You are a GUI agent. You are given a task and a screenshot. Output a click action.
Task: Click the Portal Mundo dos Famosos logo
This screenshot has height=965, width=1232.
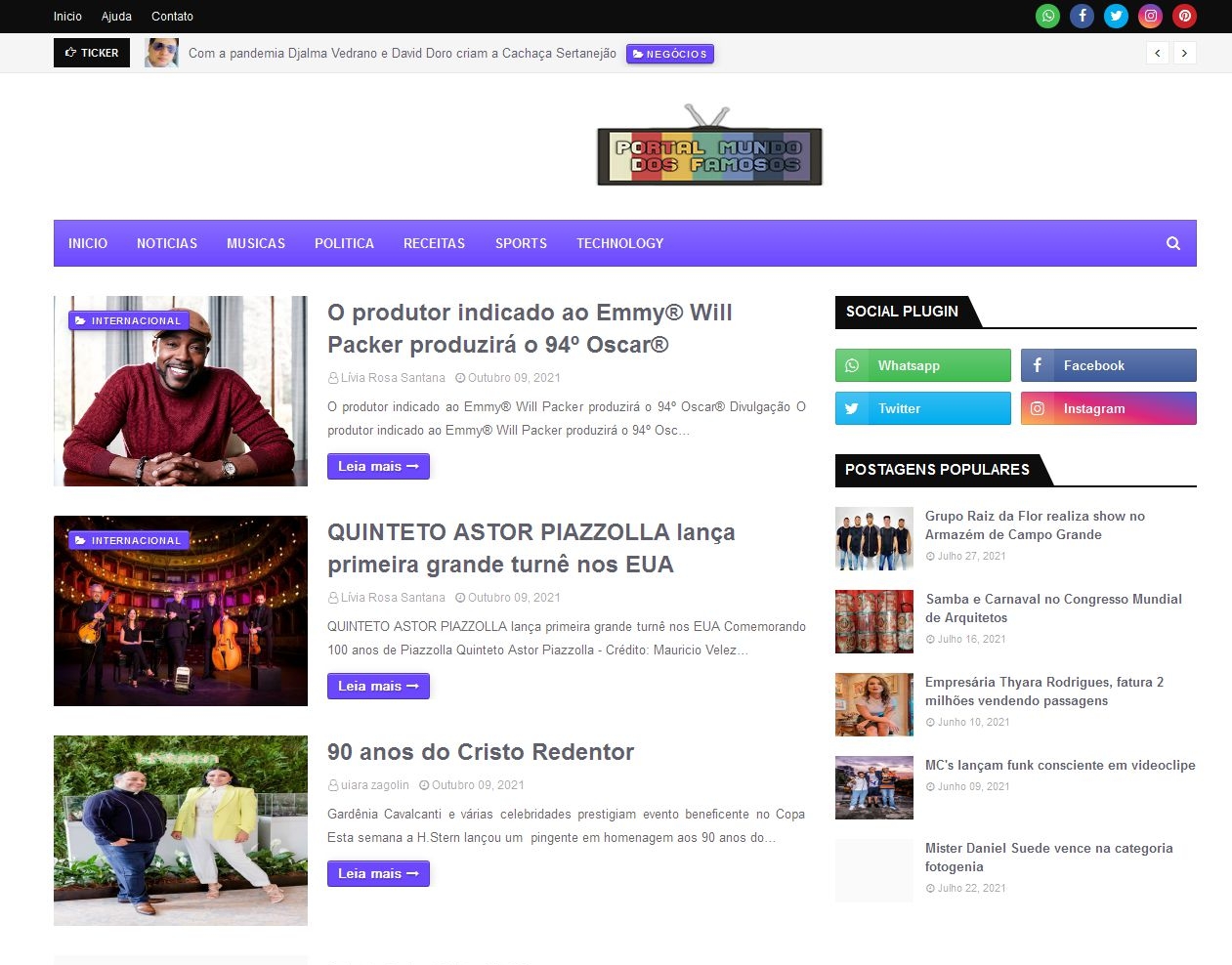(709, 147)
